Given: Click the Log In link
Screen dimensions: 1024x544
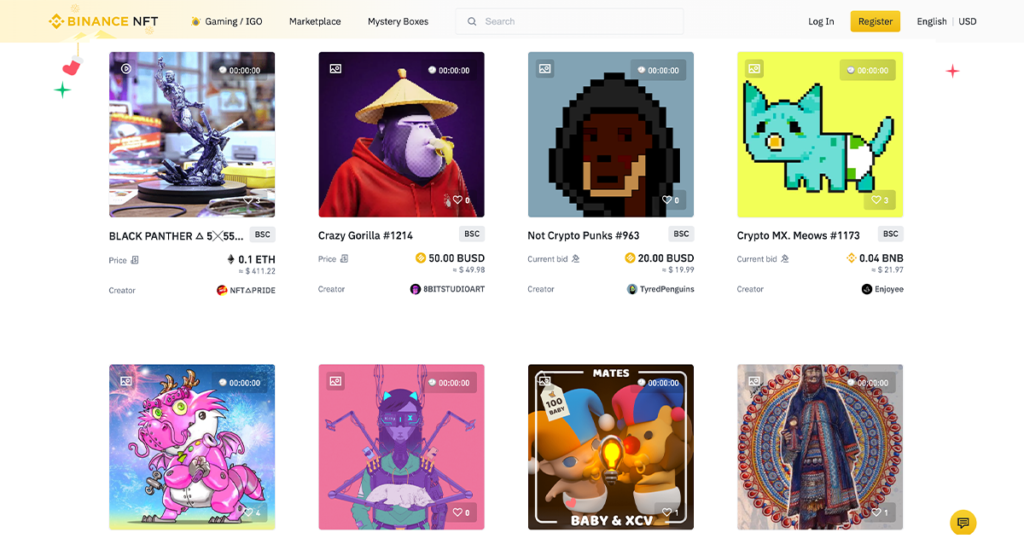Looking at the screenshot, I should pos(821,22).
